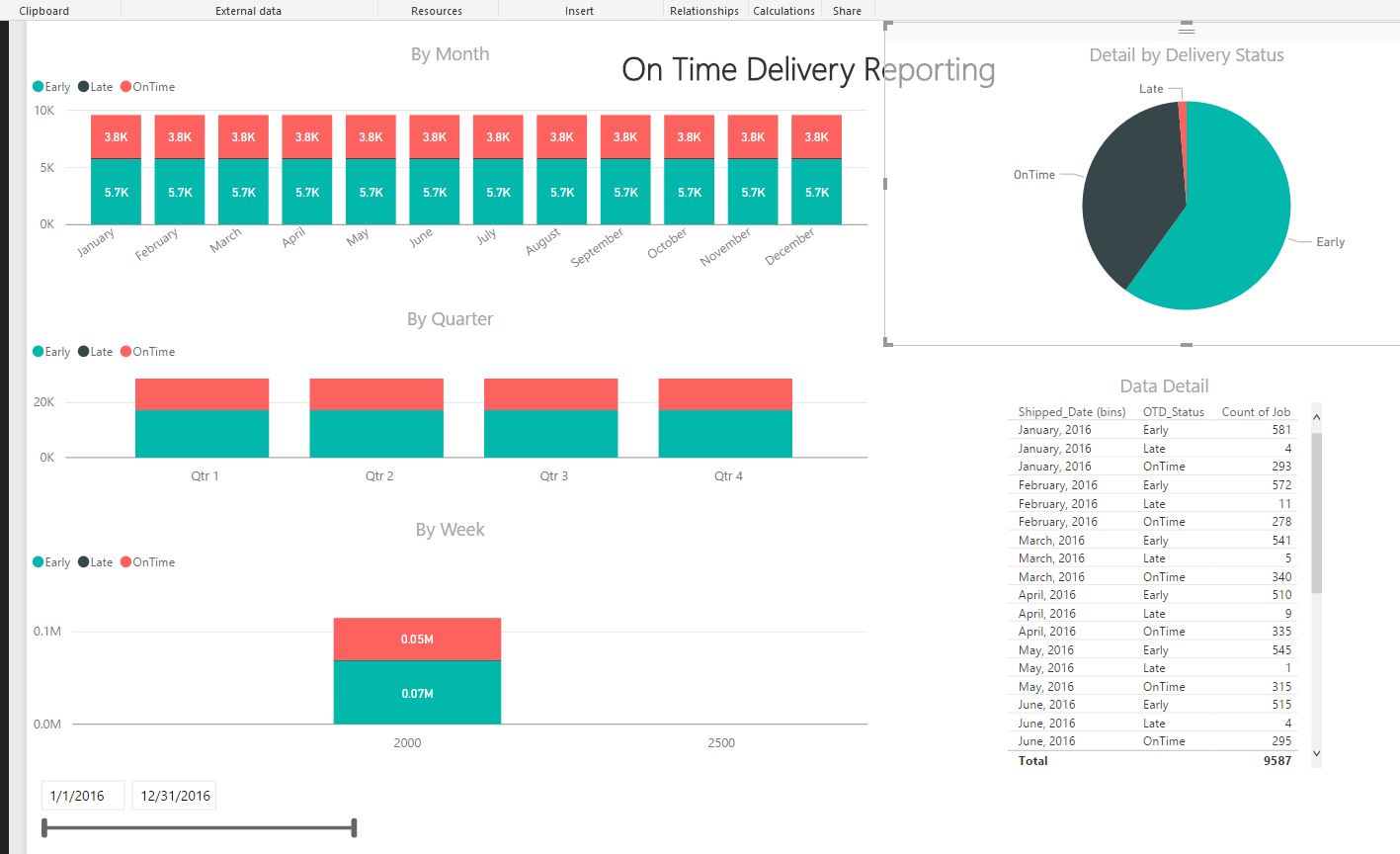Screen dimensions: 1400x854
Task: Click the Early legend entry in By Month chart
Action: pyautogui.click(x=51, y=87)
